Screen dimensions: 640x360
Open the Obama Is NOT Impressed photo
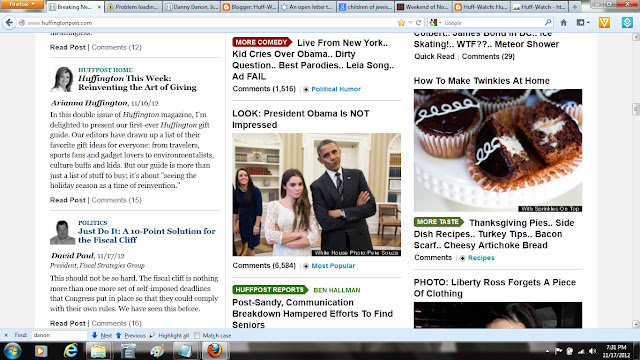[317, 195]
